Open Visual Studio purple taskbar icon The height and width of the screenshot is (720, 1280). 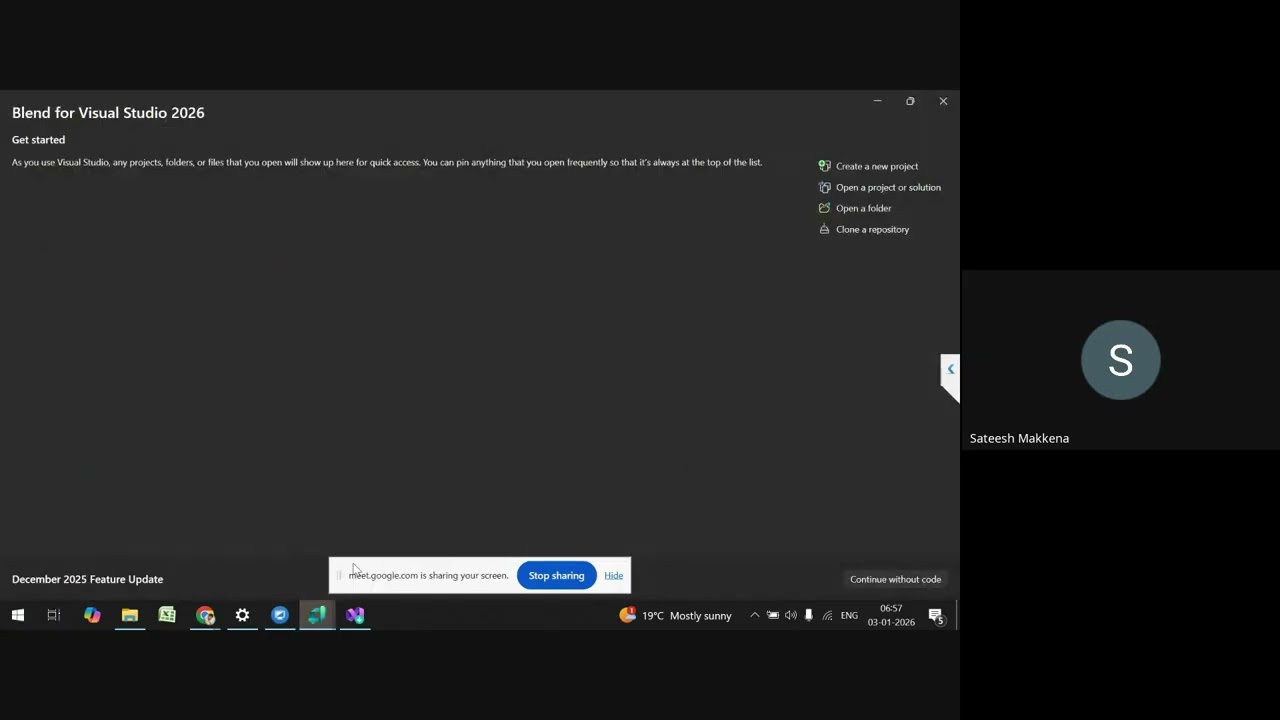(x=355, y=615)
